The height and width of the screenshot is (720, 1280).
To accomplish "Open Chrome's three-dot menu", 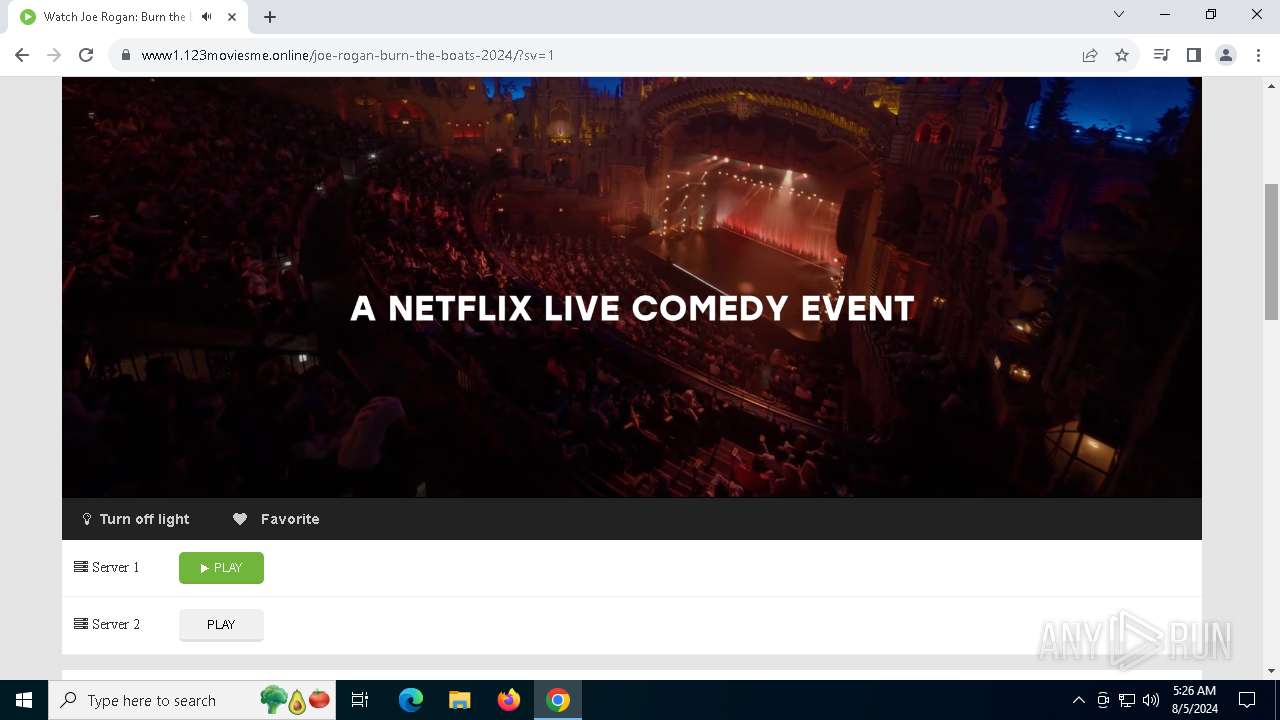I will [1257, 55].
